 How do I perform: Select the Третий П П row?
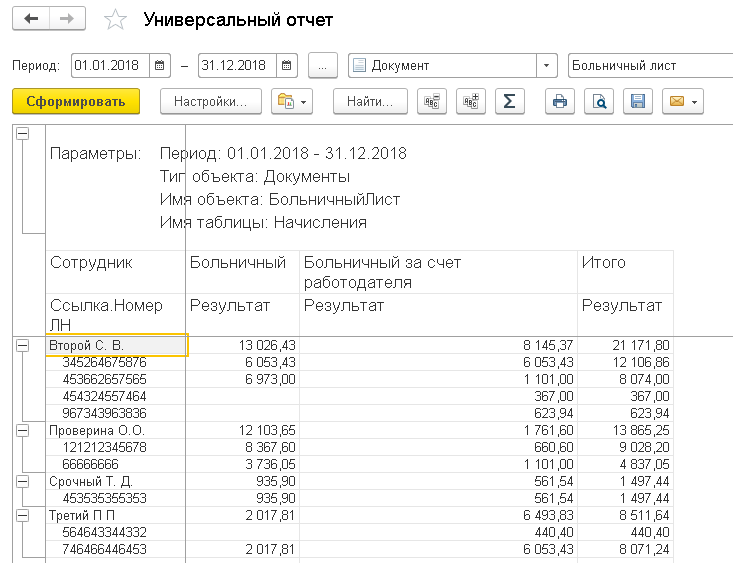point(116,515)
